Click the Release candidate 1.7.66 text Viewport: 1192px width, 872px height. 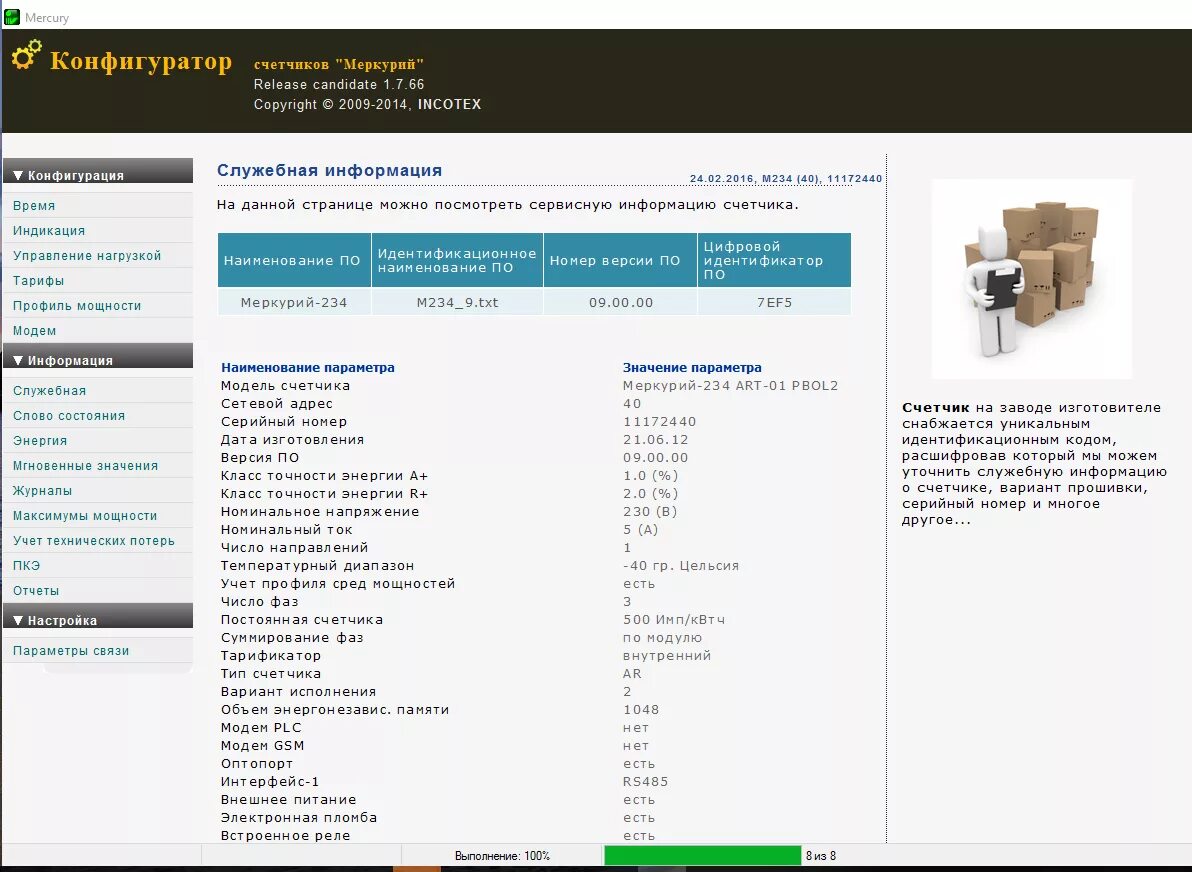[339, 84]
